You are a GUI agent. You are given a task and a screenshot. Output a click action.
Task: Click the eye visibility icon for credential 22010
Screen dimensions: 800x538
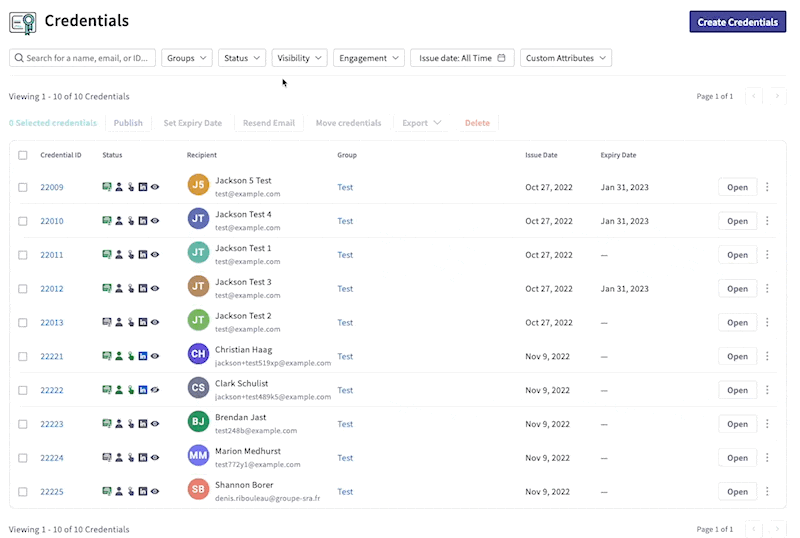[x=155, y=221]
